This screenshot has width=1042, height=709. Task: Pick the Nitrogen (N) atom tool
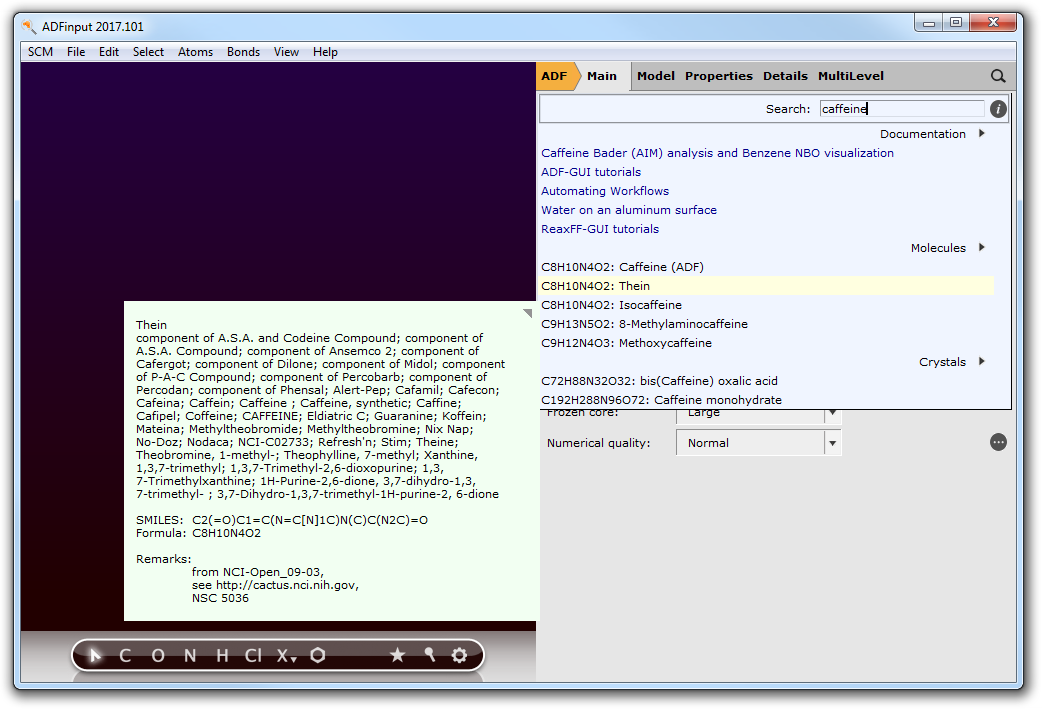(190, 656)
